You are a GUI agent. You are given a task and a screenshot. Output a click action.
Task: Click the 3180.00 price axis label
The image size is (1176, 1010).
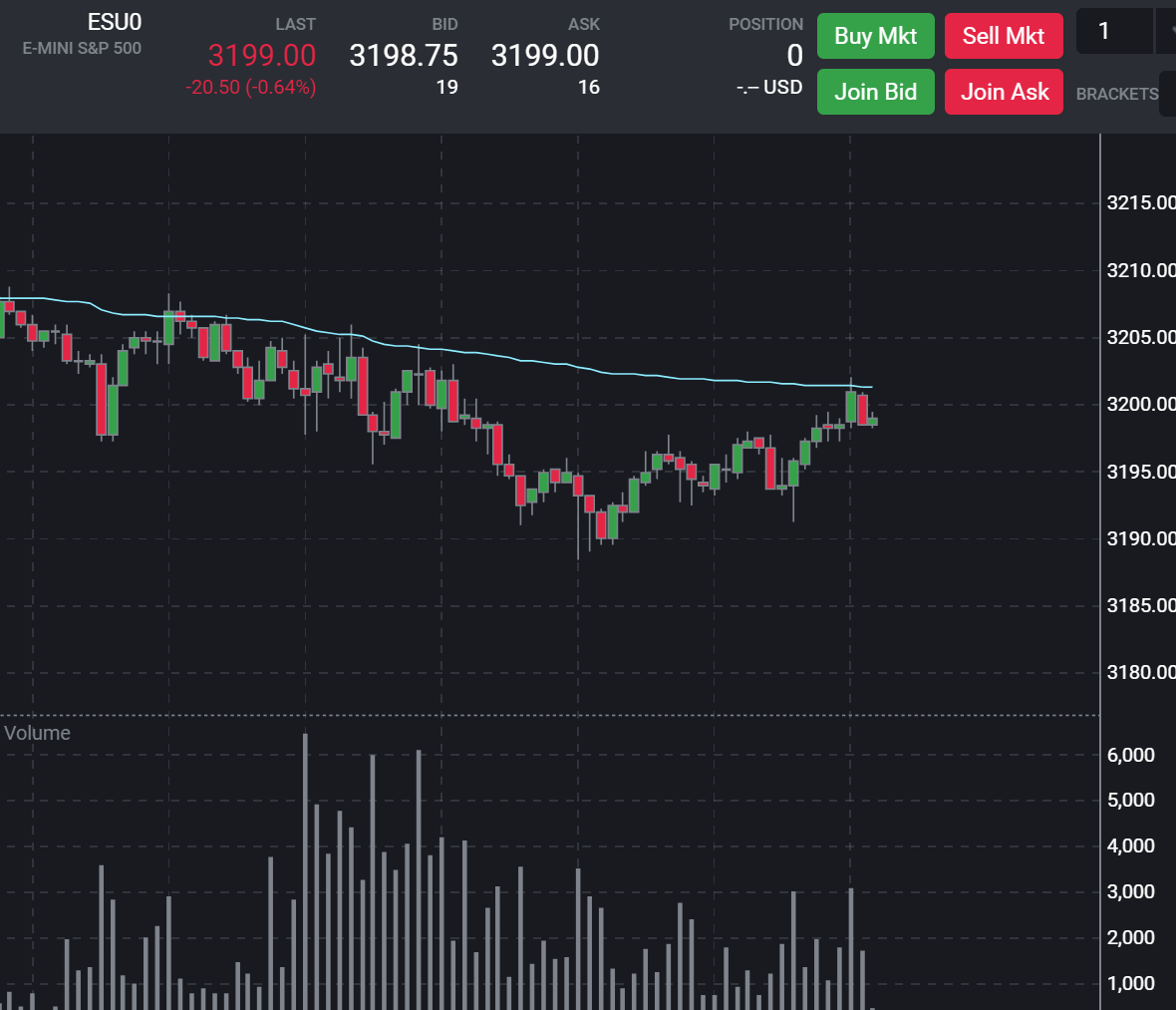[x=1140, y=673]
